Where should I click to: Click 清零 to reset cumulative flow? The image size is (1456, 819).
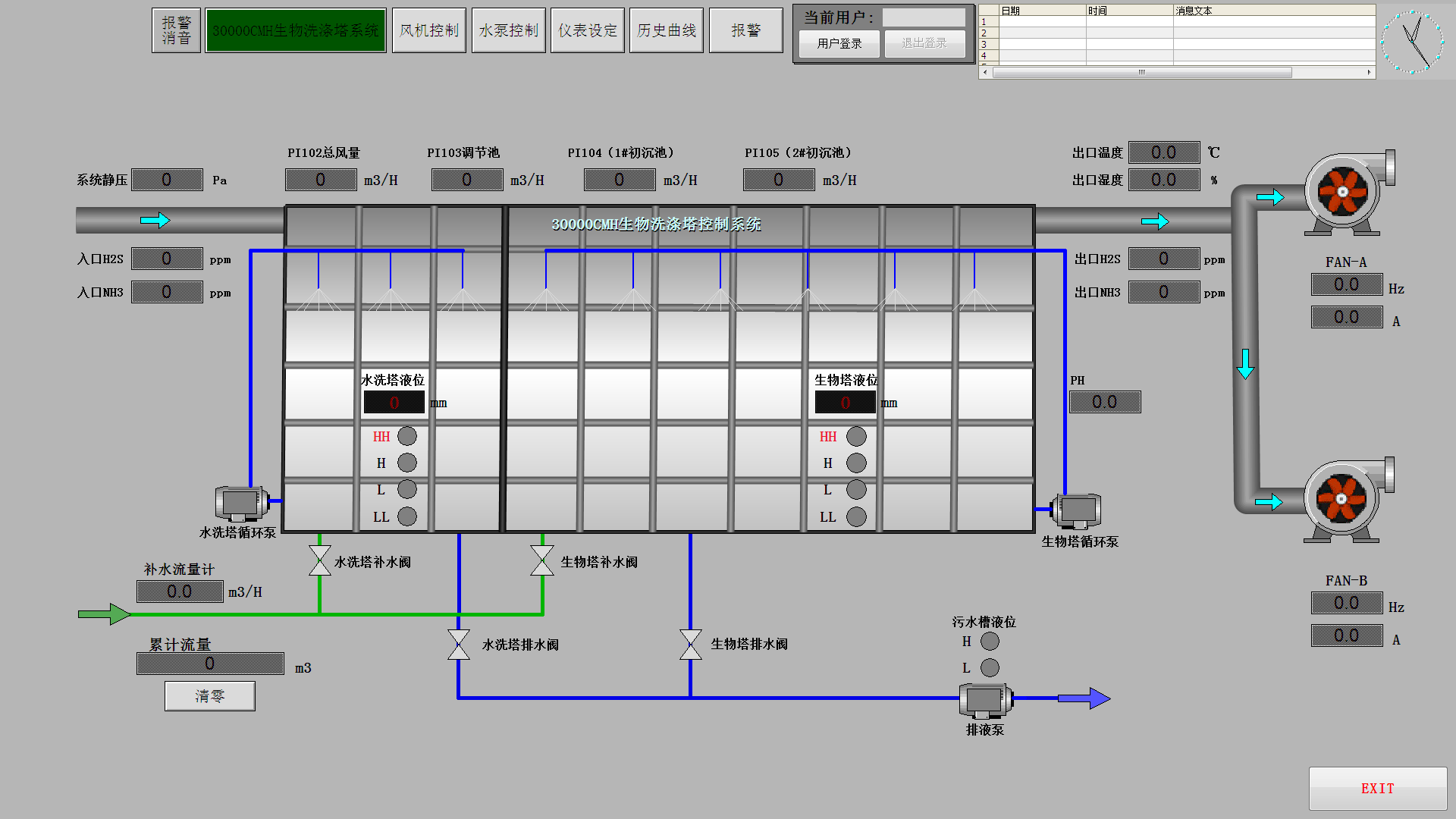pyautogui.click(x=210, y=696)
